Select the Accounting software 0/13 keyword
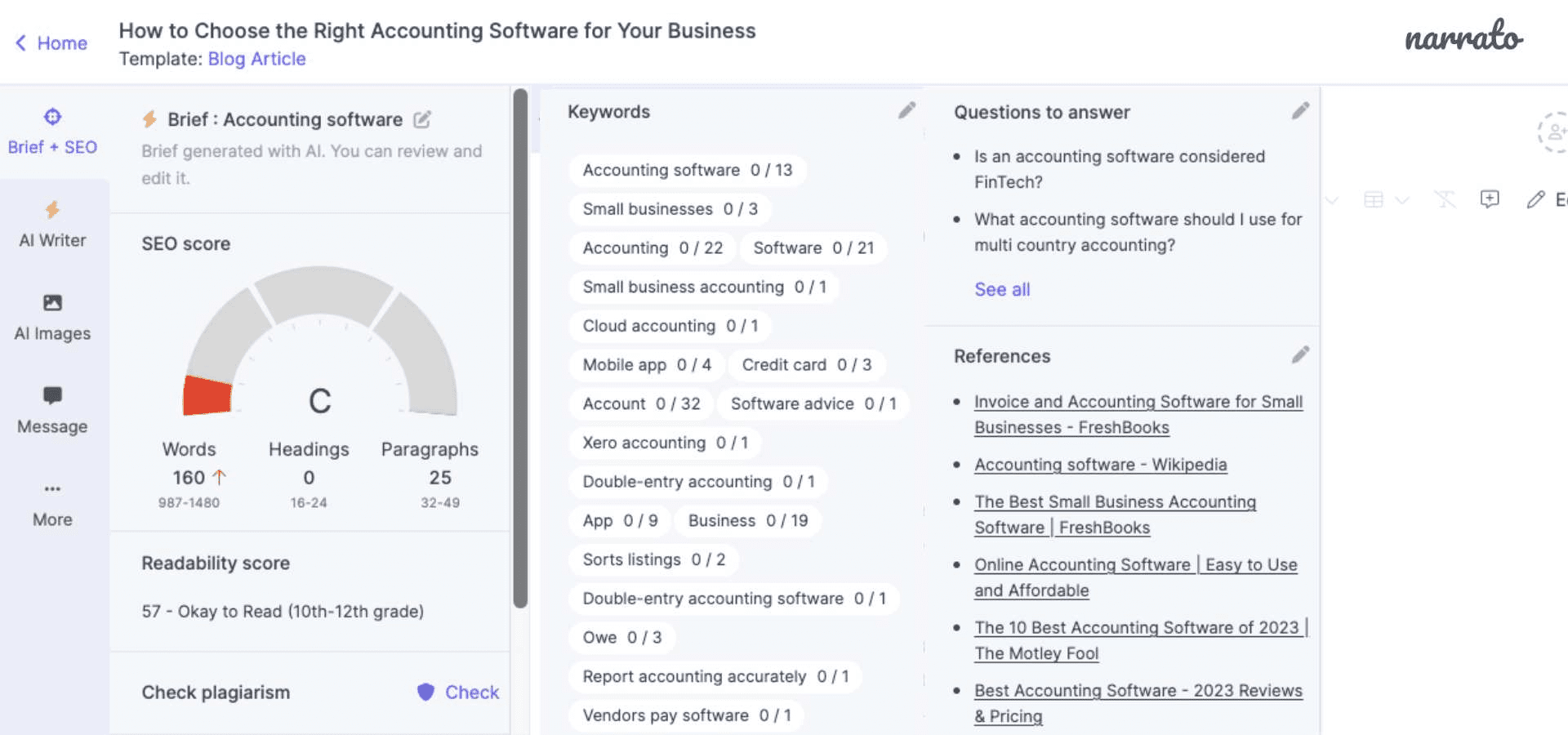The width and height of the screenshot is (1568, 735). tap(688, 170)
